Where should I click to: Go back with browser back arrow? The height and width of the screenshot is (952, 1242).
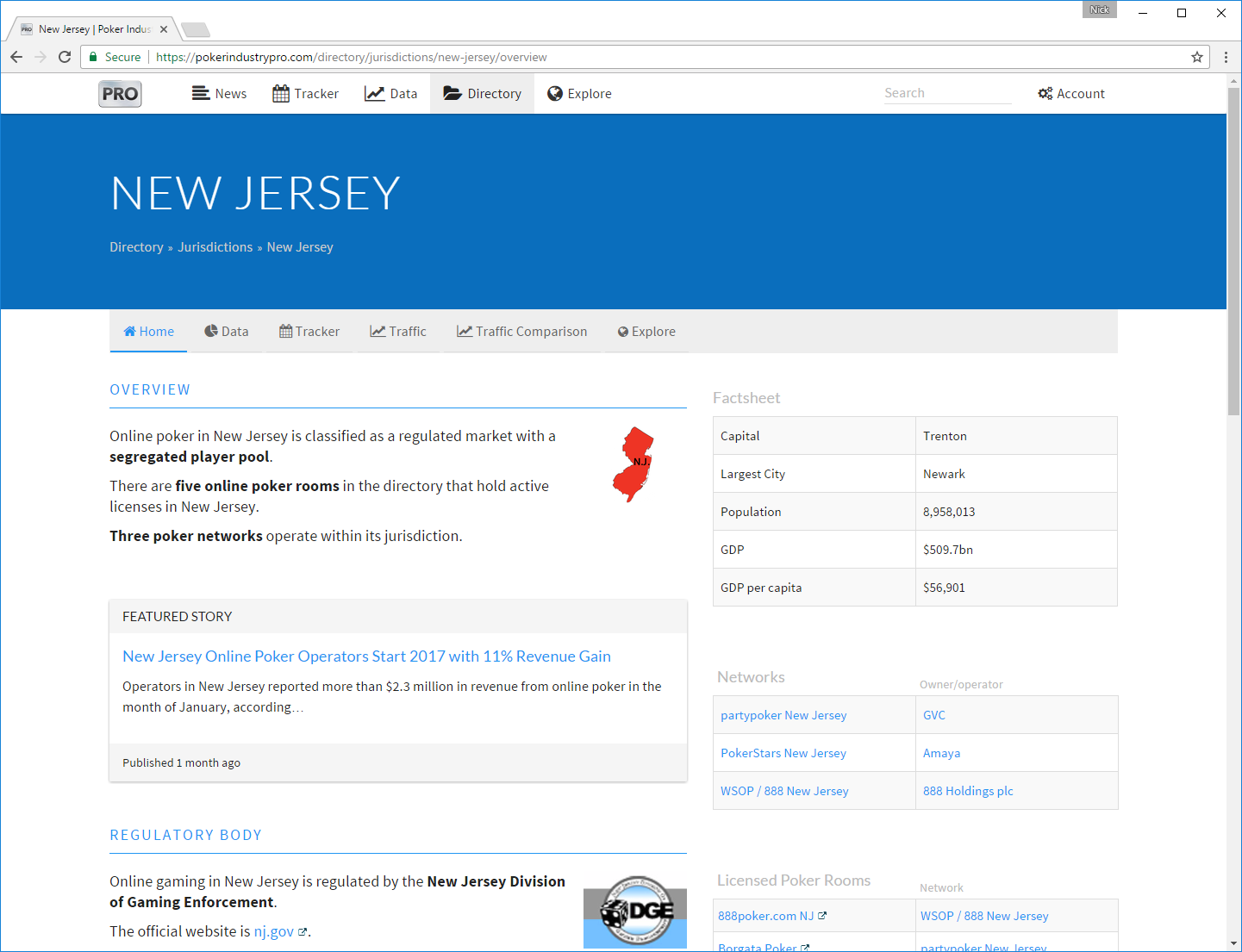coord(16,57)
